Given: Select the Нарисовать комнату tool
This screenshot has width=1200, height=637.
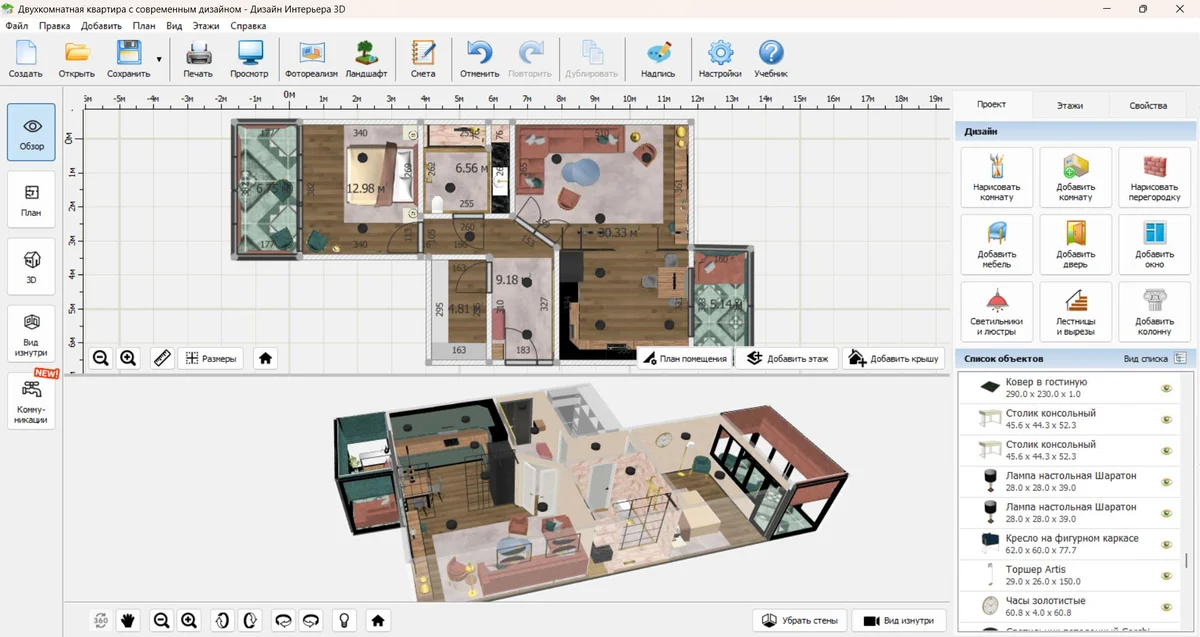Looking at the screenshot, I should tap(996, 177).
